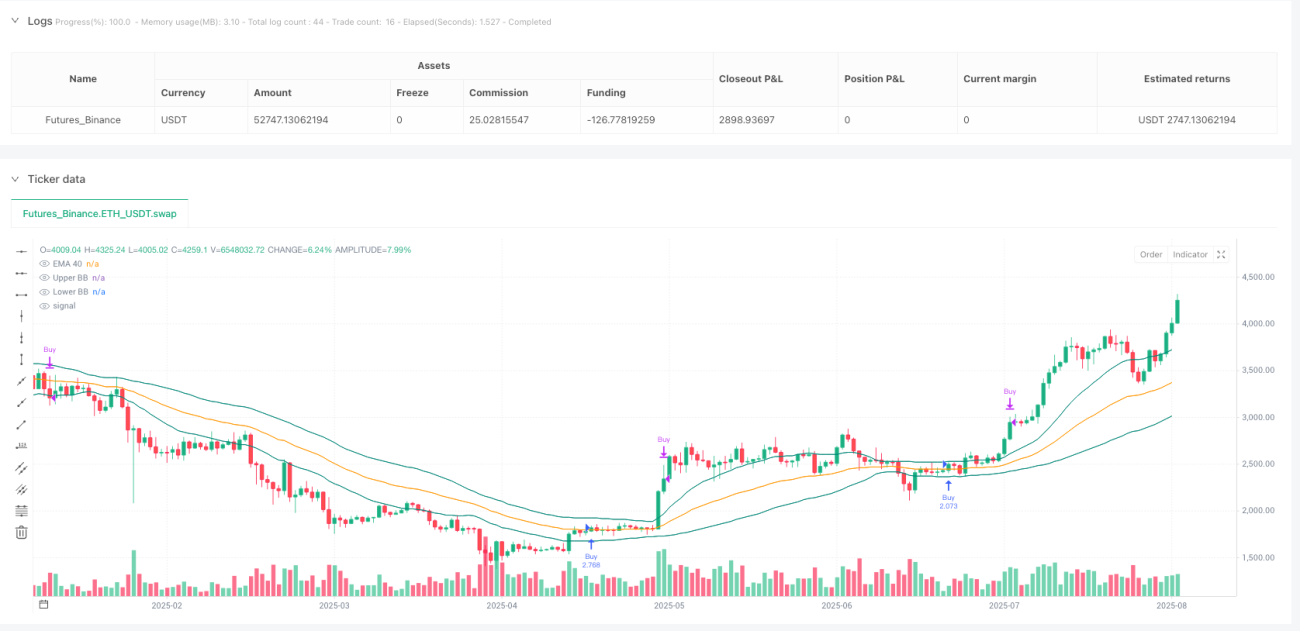Hide the signal overlay
Viewport: 1300px width, 631px height.
pos(43,305)
